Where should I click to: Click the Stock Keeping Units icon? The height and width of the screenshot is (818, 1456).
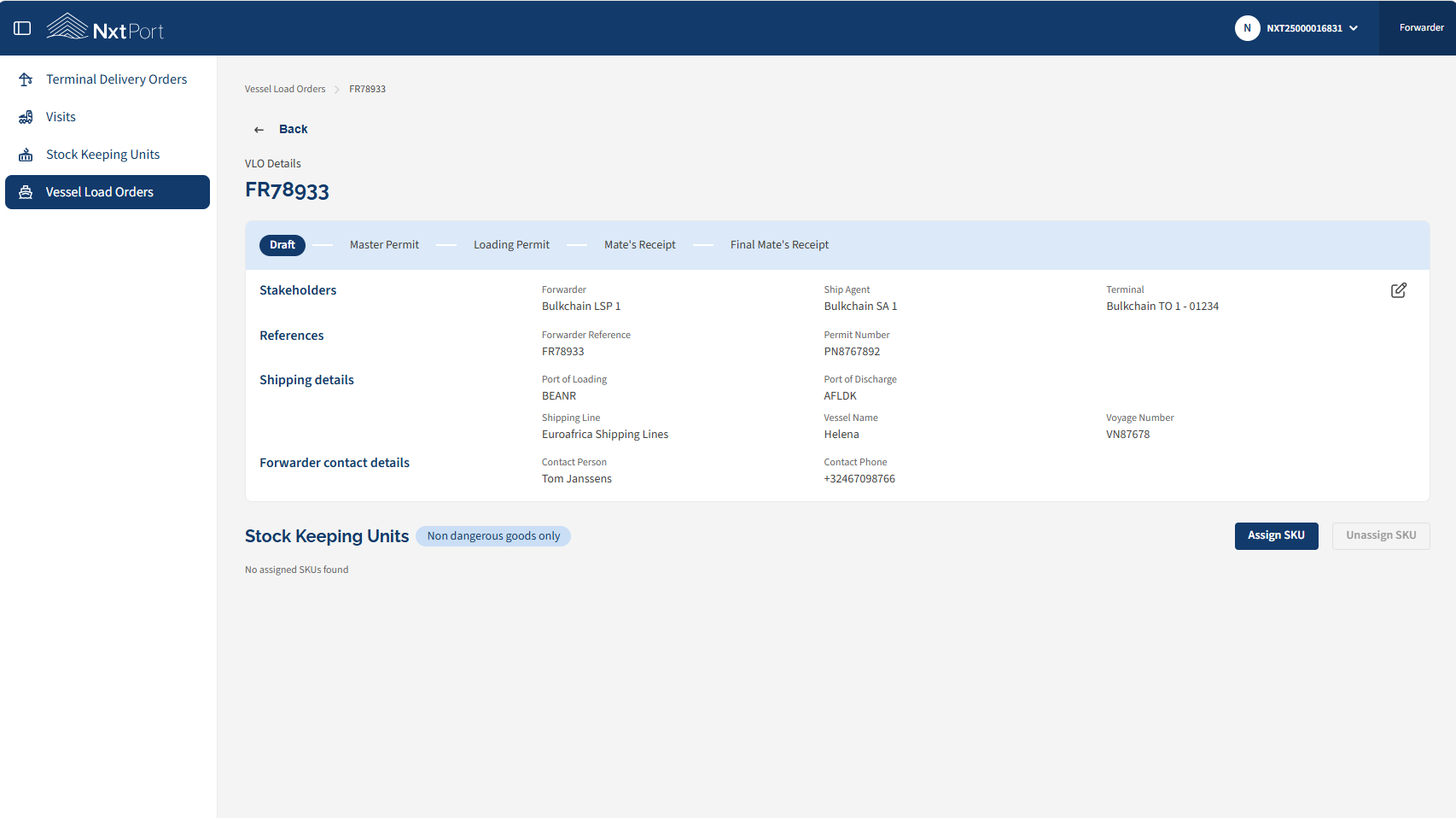(26, 155)
